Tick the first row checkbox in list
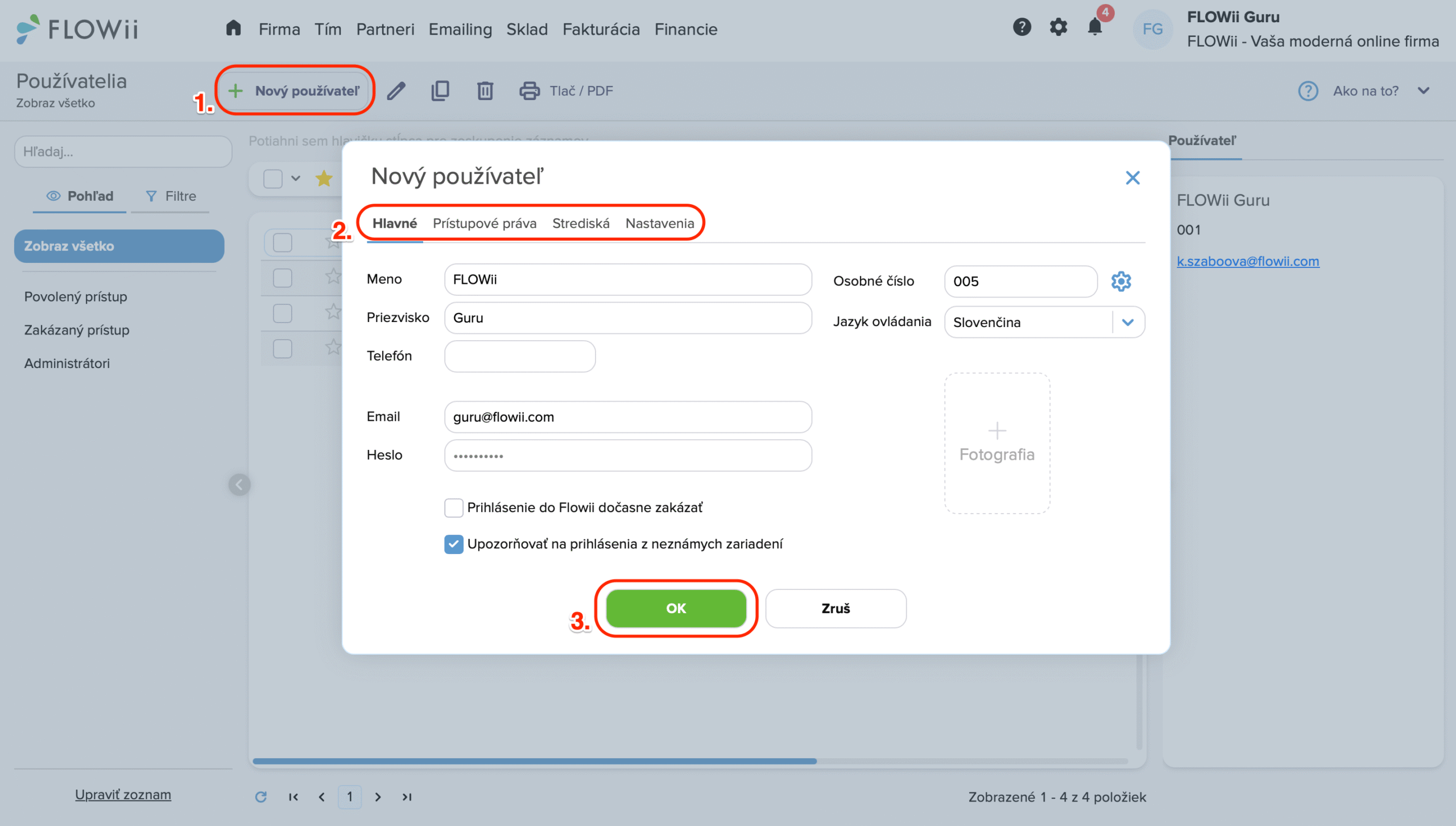The image size is (1456, 826). (282, 242)
